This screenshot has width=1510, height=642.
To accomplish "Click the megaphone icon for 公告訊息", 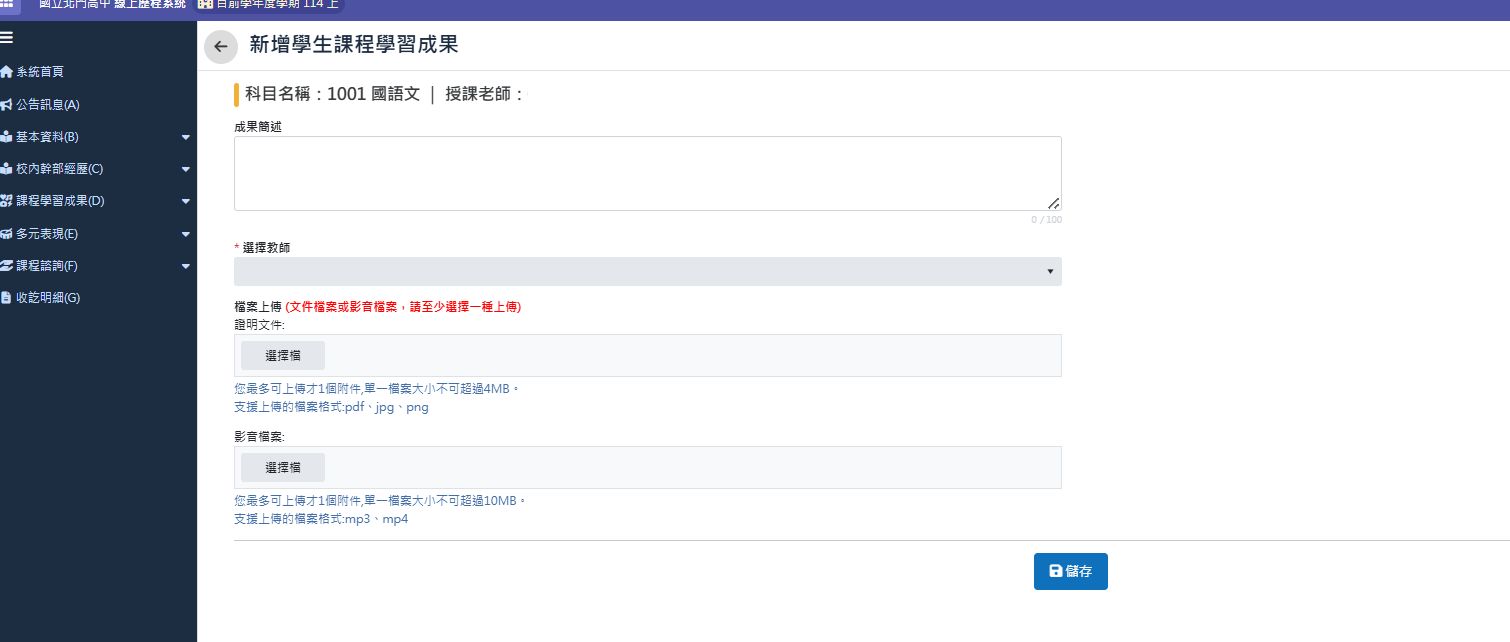I will pos(7,105).
